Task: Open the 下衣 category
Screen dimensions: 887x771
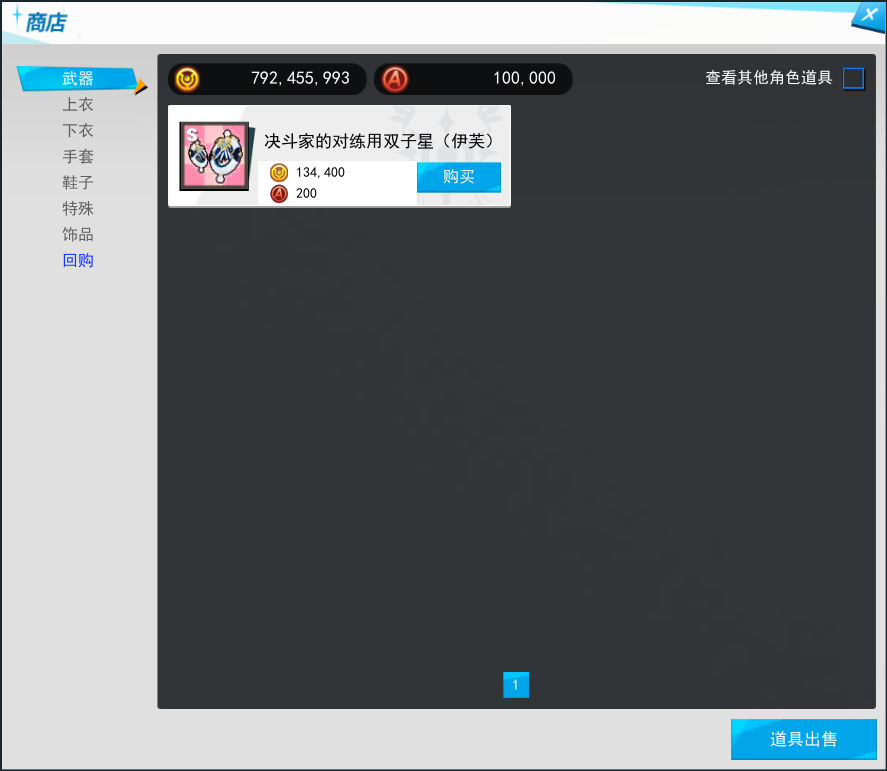Action: [x=78, y=131]
